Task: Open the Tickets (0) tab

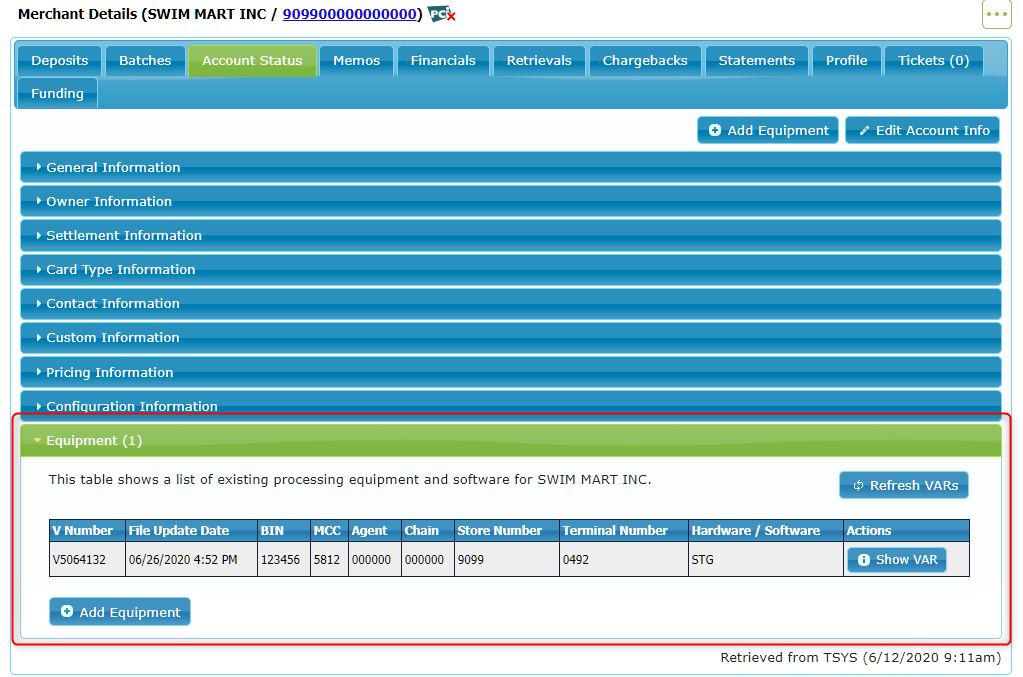Action: [x=934, y=61]
